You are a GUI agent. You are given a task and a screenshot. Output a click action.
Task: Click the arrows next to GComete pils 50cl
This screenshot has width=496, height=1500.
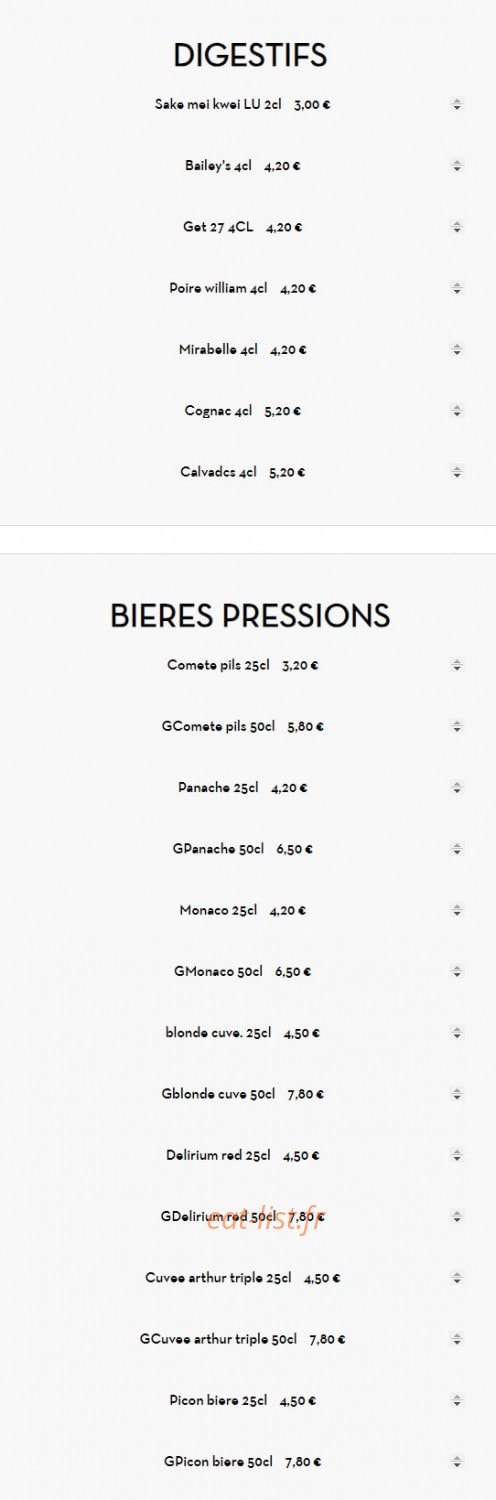[x=457, y=726]
